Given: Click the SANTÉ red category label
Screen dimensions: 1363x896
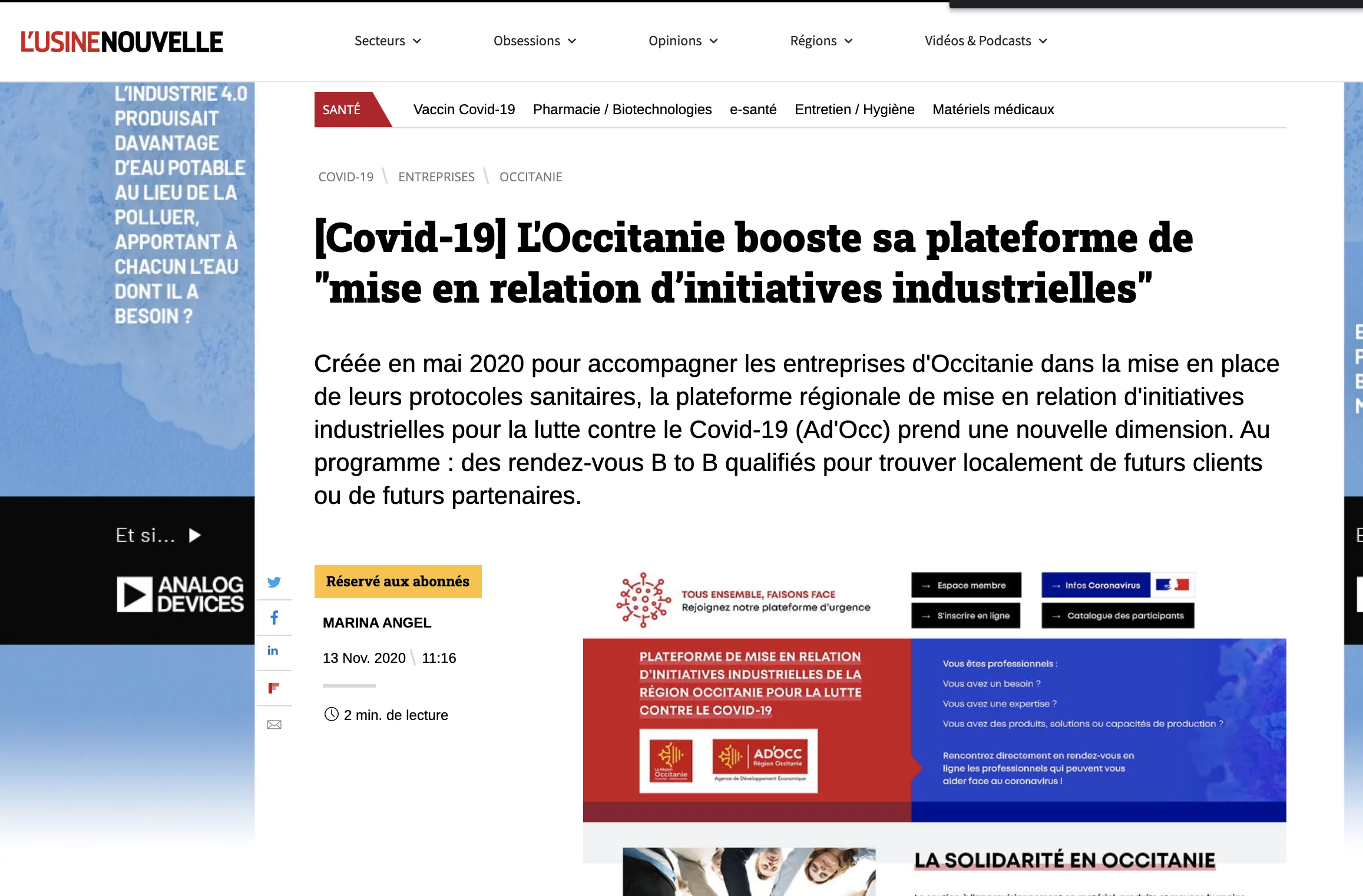Looking at the screenshot, I should pyautogui.click(x=342, y=109).
